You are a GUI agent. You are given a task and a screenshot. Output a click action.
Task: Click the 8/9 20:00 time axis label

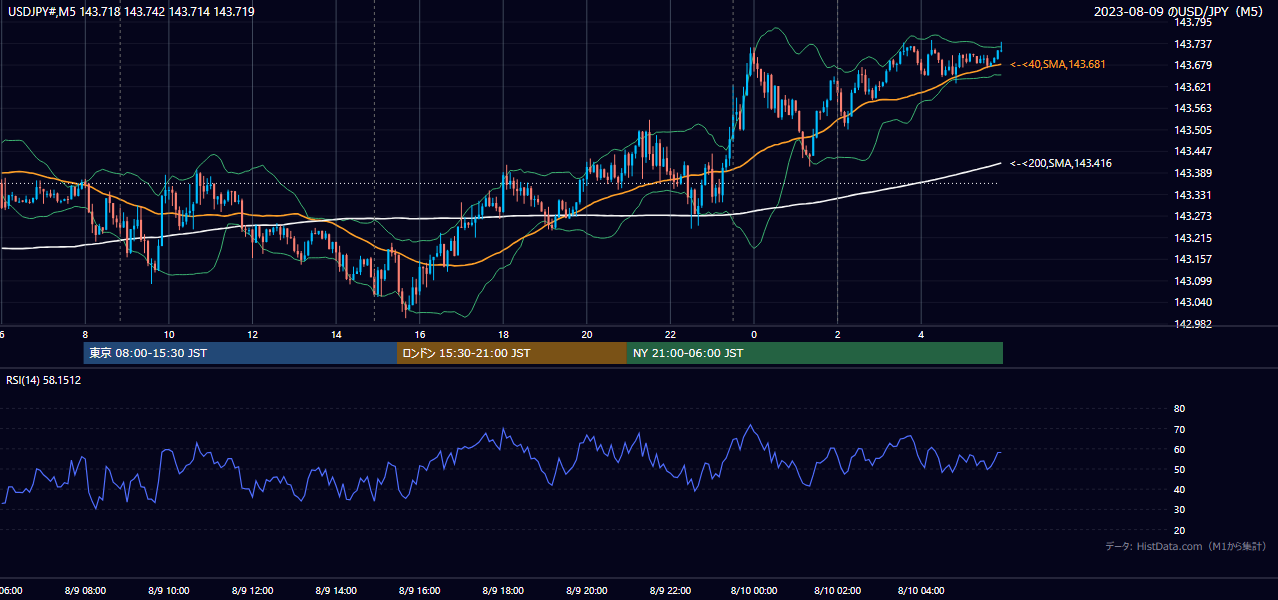tap(586, 591)
